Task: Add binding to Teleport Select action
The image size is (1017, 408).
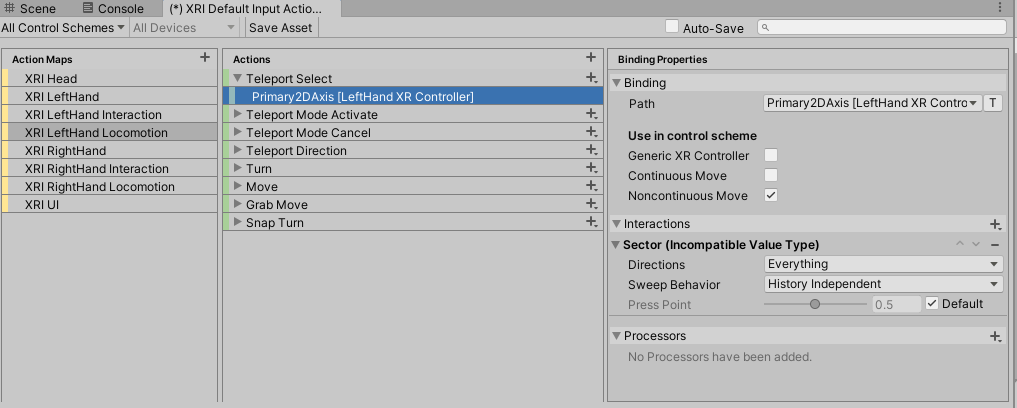Action: [x=591, y=78]
